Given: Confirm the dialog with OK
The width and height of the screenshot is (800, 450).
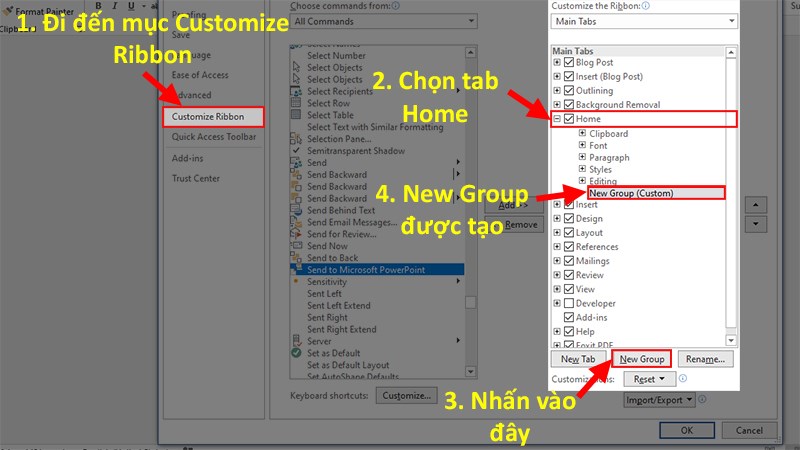Looking at the screenshot, I should pyautogui.click(x=687, y=430).
